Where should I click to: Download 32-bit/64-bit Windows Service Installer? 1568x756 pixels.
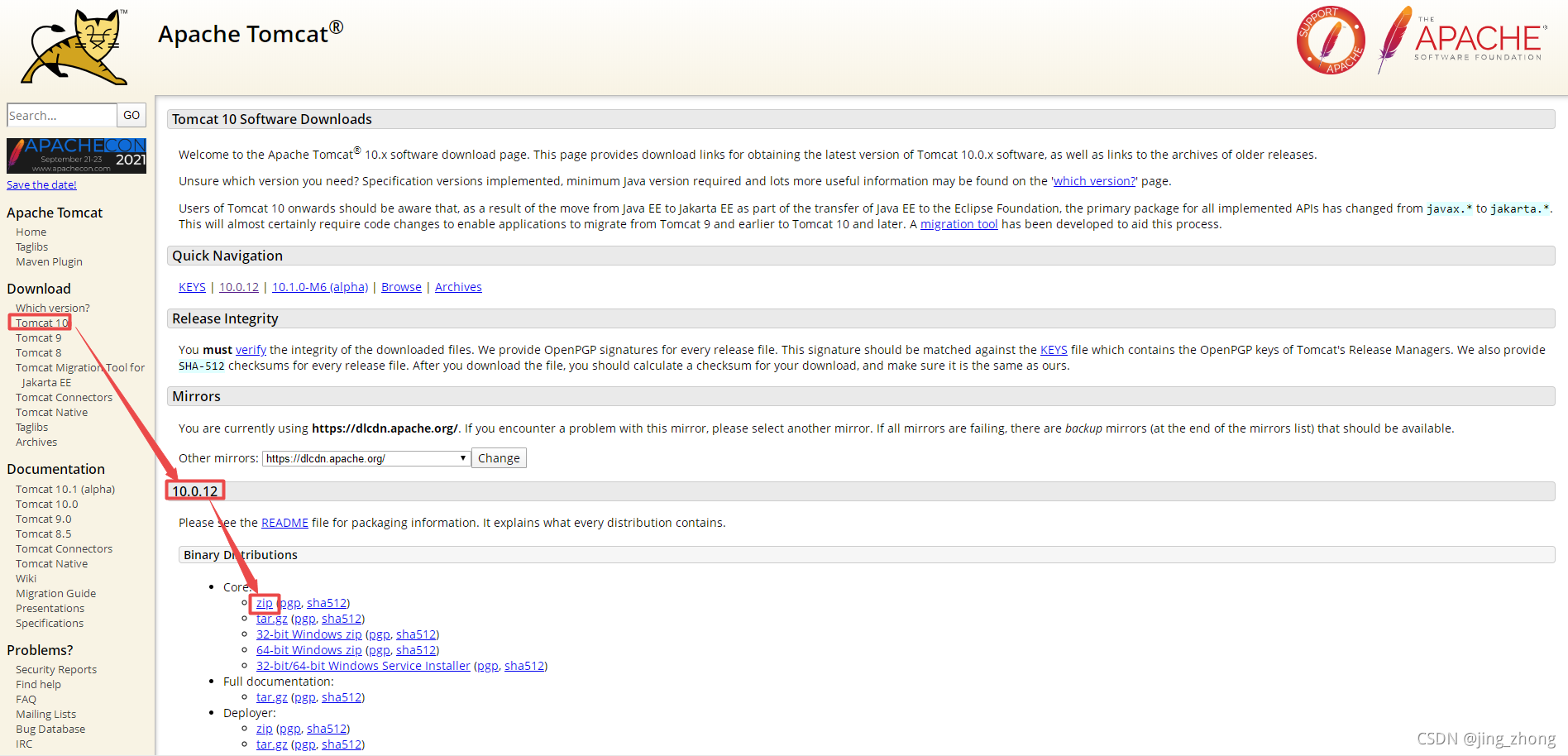pyautogui.click(x=363, y=666)
